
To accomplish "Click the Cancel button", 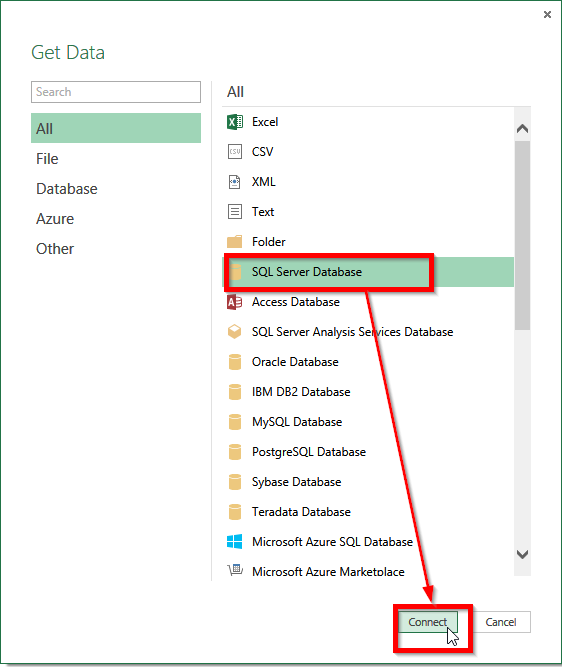I will 501,622.
